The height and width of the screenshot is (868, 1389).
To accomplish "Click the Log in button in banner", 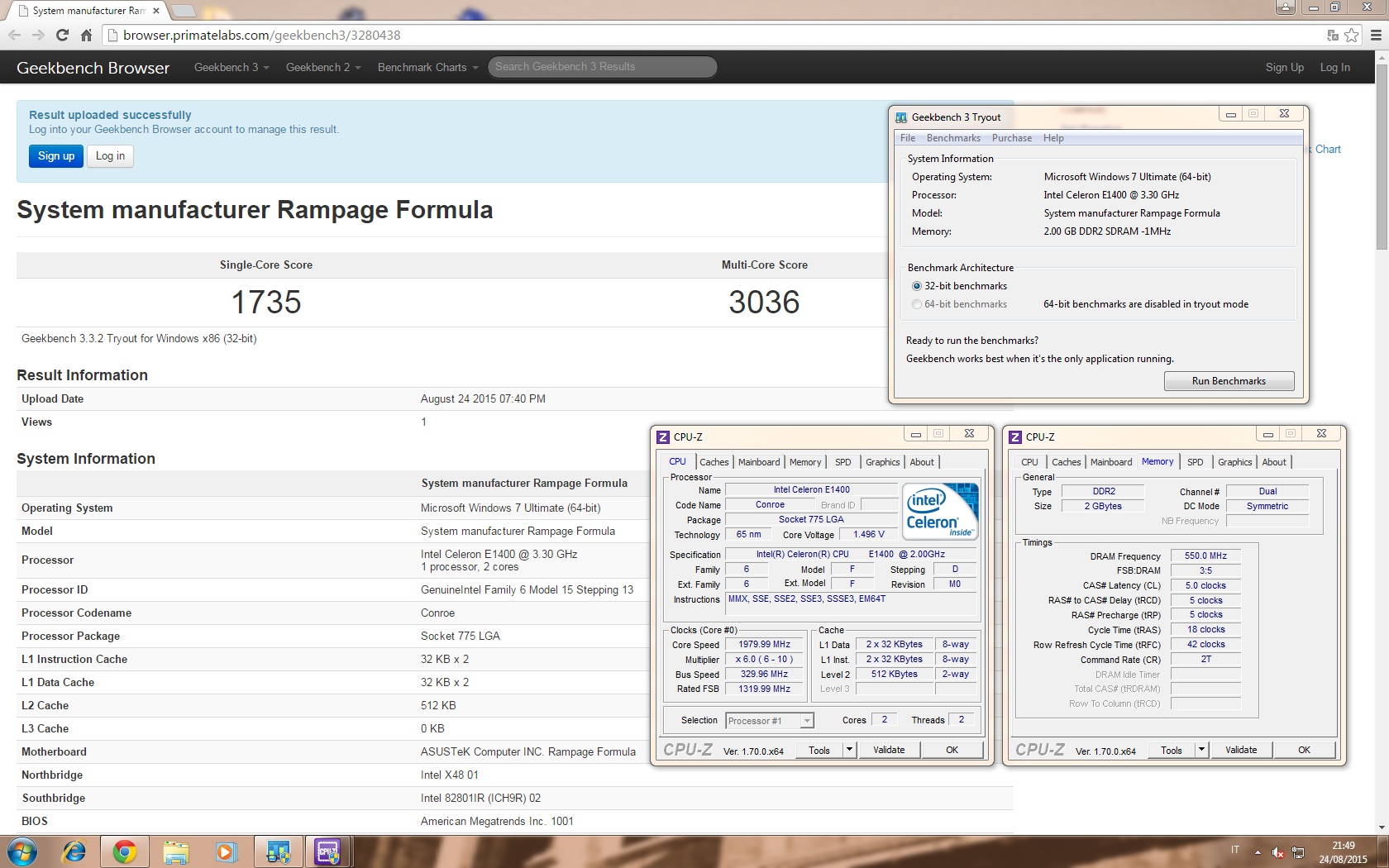I will click(x=110, y=155).
